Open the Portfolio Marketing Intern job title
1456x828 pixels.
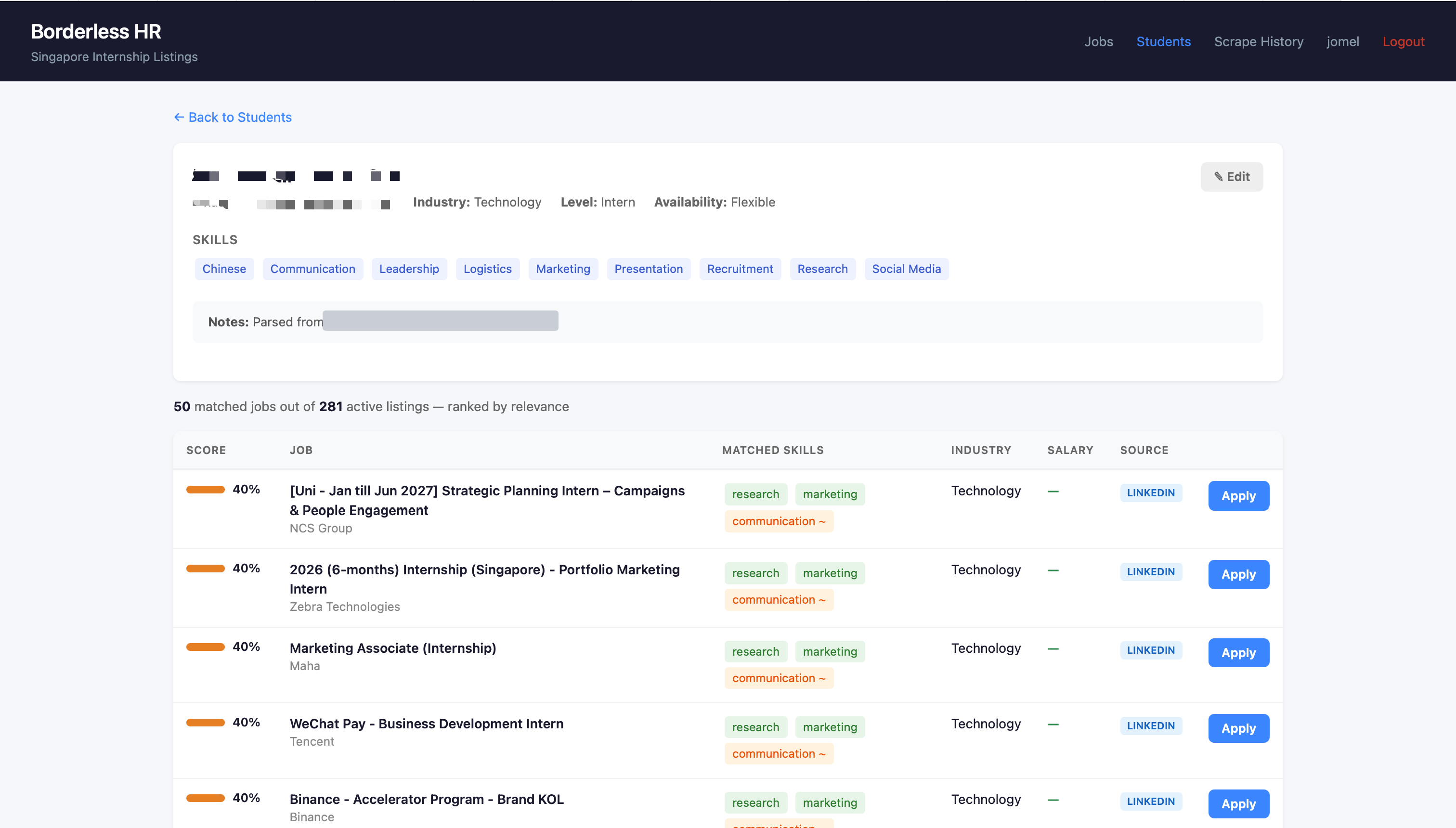pos(484,579)
